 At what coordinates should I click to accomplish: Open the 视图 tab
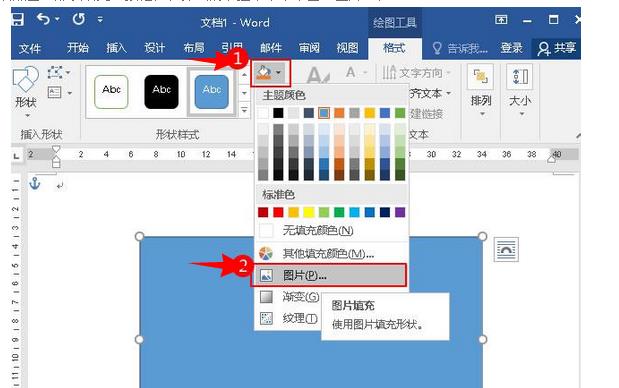347,48
